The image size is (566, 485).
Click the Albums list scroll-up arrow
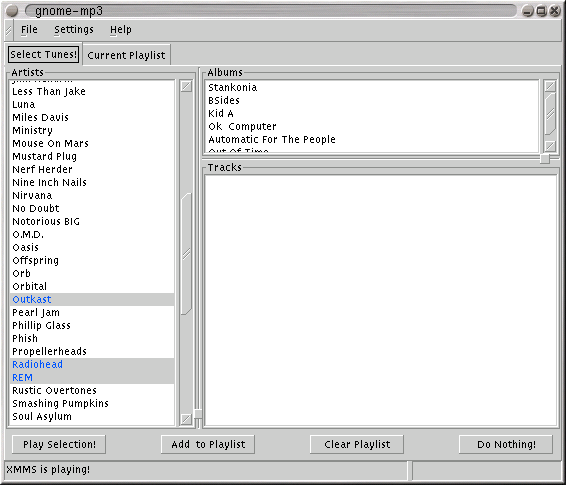click(550, 86)
